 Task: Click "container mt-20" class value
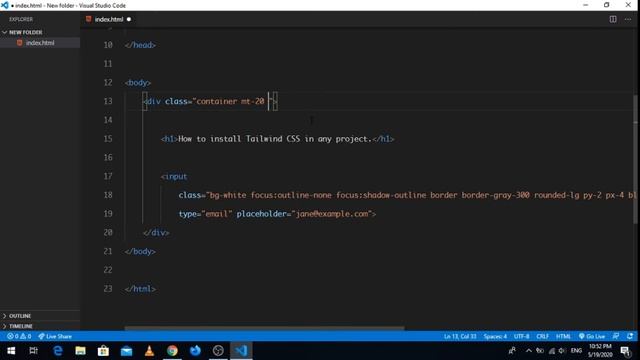click(230, 101)
